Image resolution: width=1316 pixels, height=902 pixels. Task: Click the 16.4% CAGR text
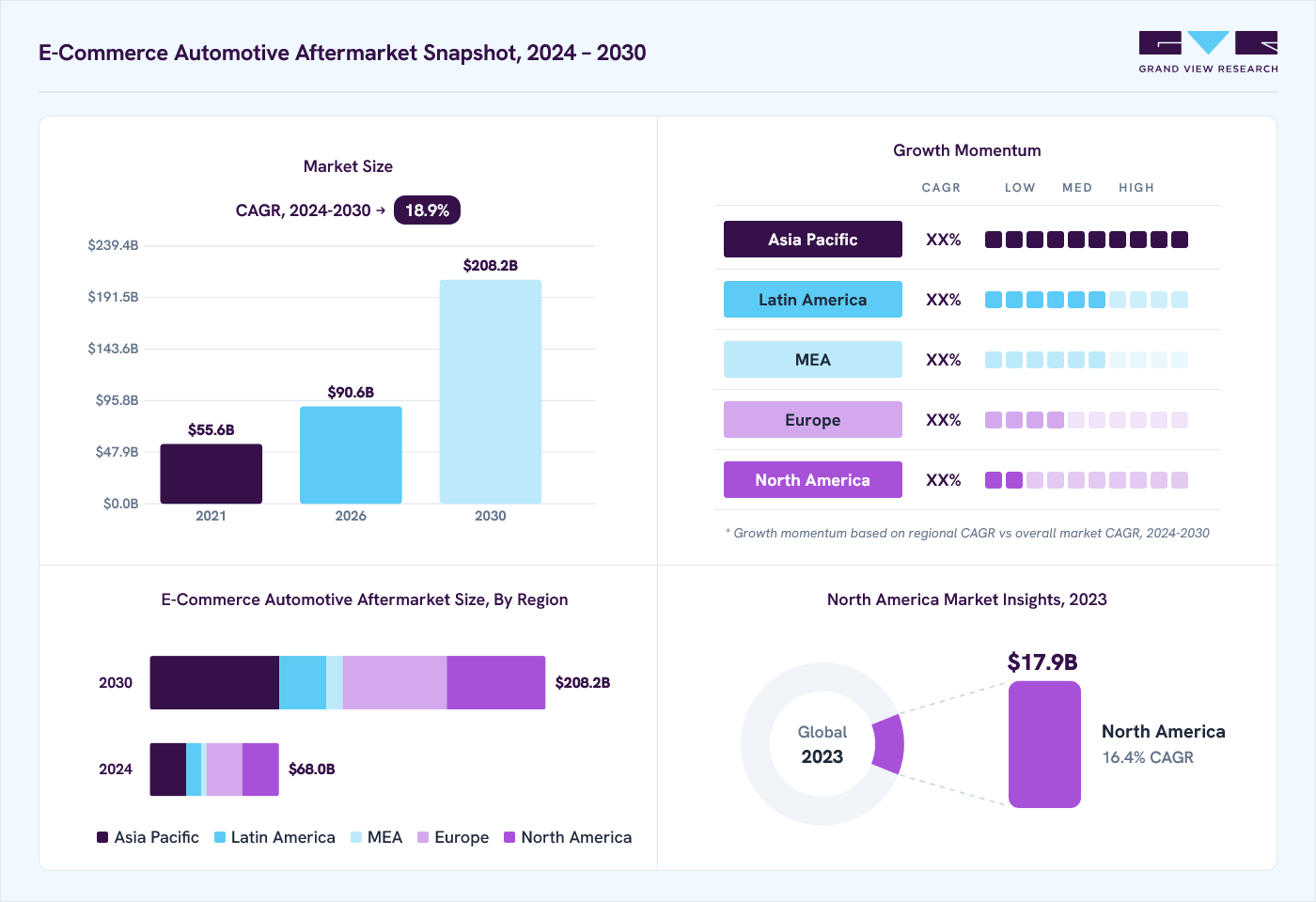[1148, 757]
